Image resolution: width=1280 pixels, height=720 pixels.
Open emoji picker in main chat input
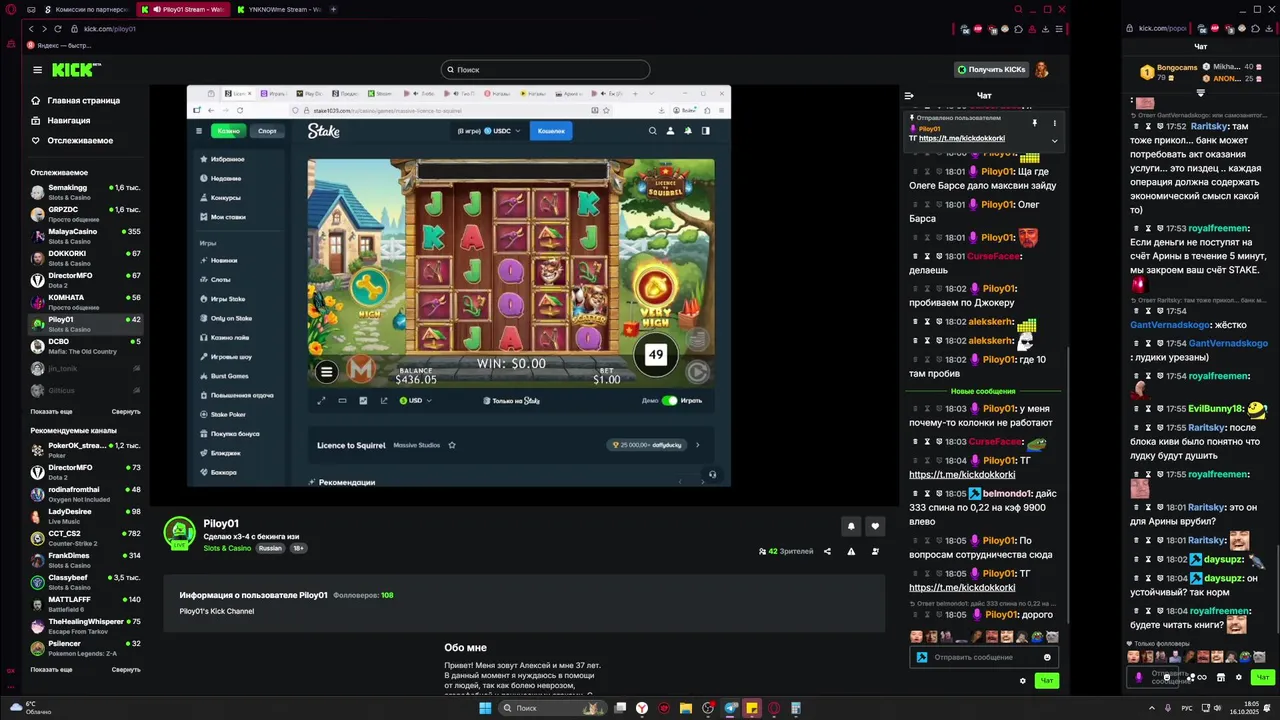[x=1047, y=657]
